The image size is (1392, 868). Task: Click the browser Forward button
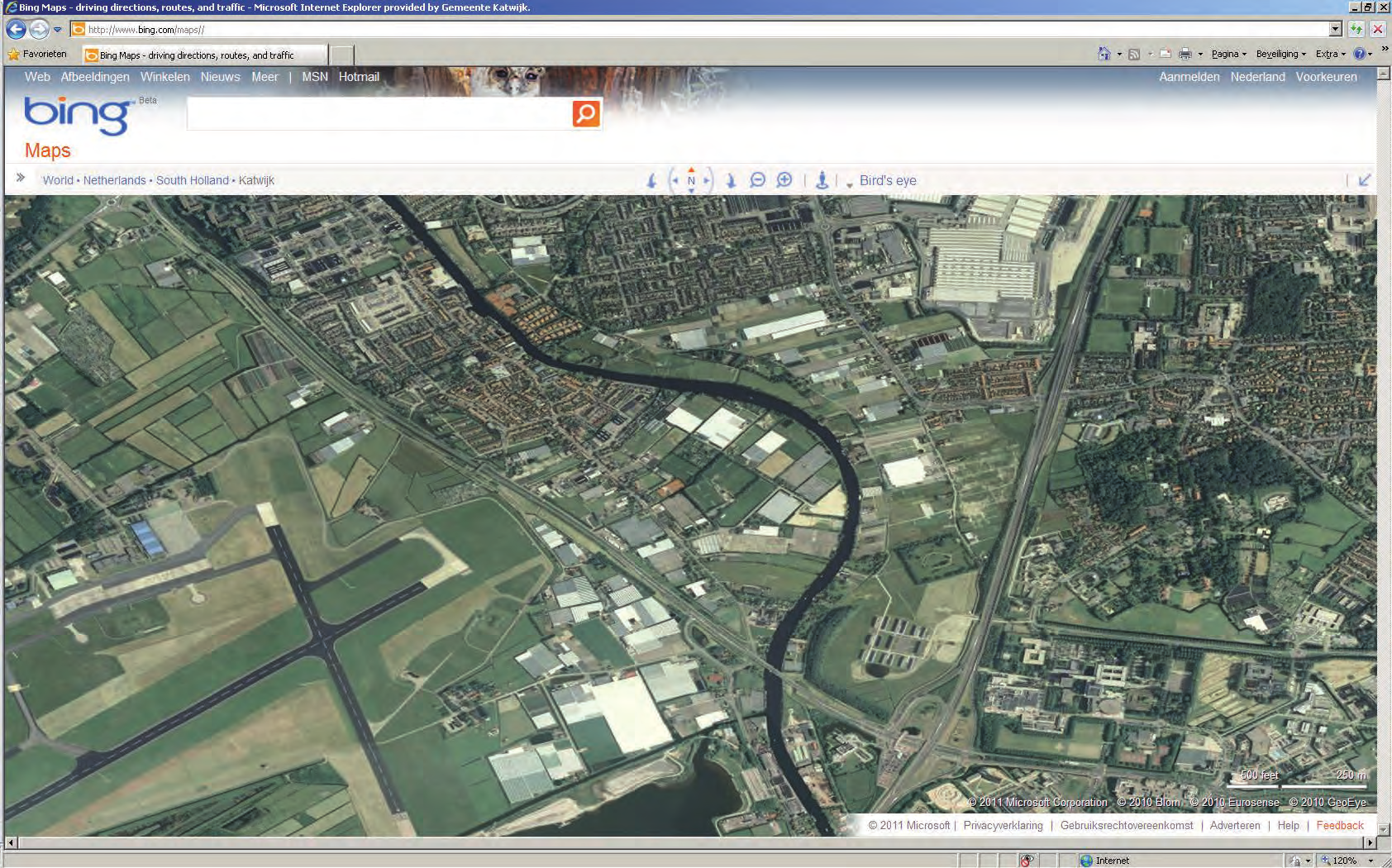point(39,30)
